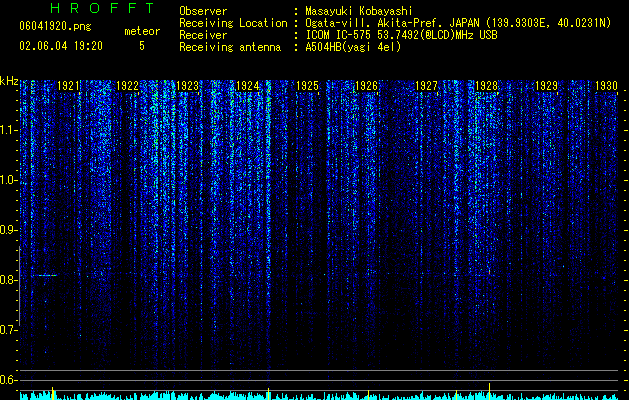Click the A504HB(yagi 4el) antenna text
Image resolution: width=629 pixels, height=400 pixels.
click(353, 47)
